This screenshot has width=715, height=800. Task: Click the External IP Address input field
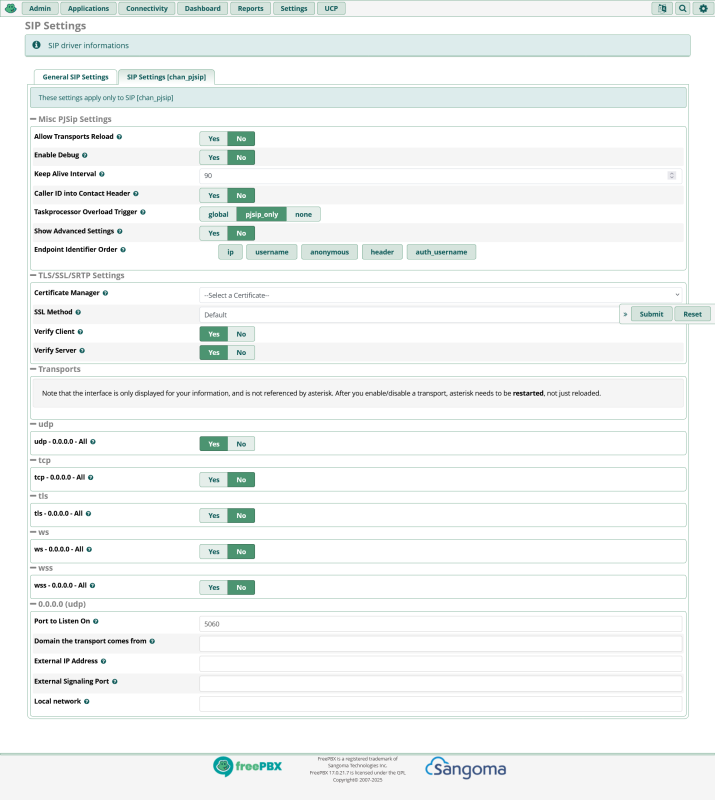438,663
